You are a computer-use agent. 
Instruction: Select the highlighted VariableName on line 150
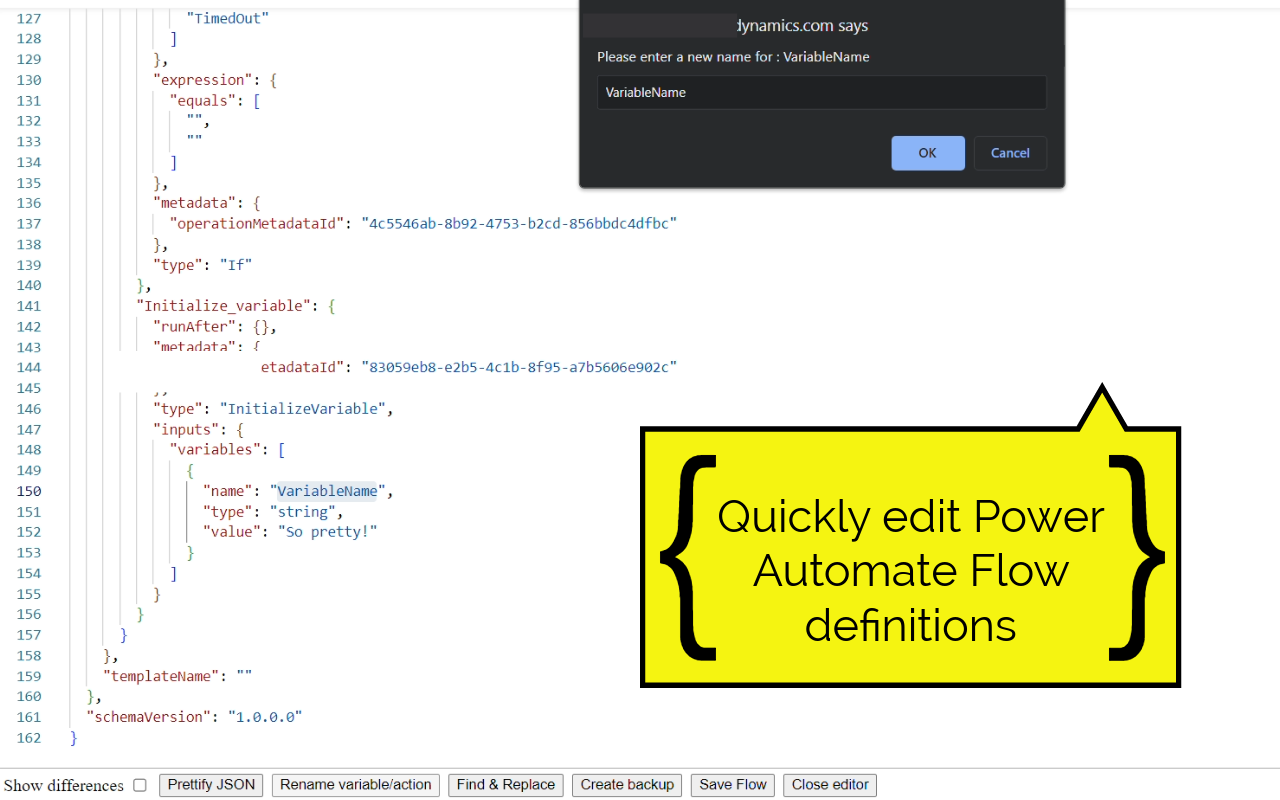coord(326,490)
